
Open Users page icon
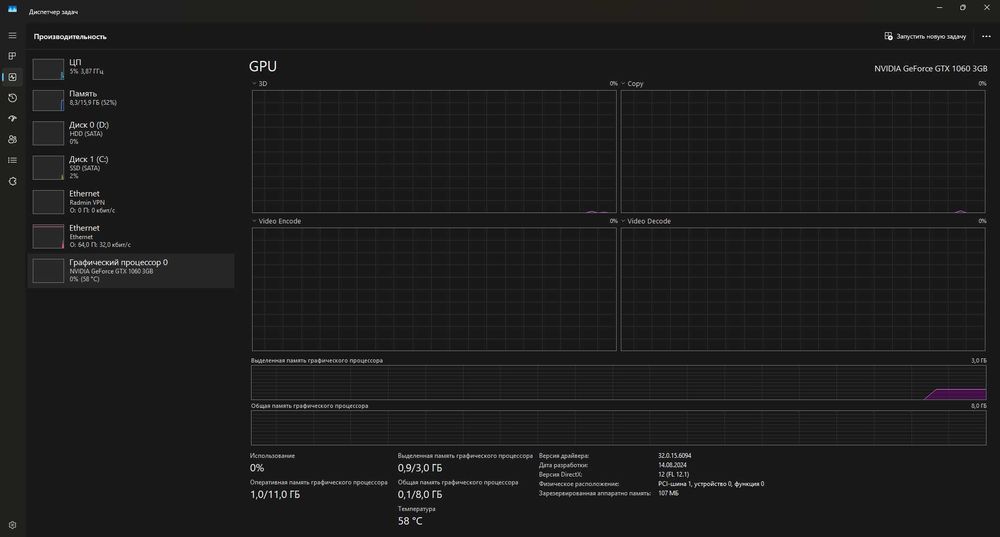[12, 140]
